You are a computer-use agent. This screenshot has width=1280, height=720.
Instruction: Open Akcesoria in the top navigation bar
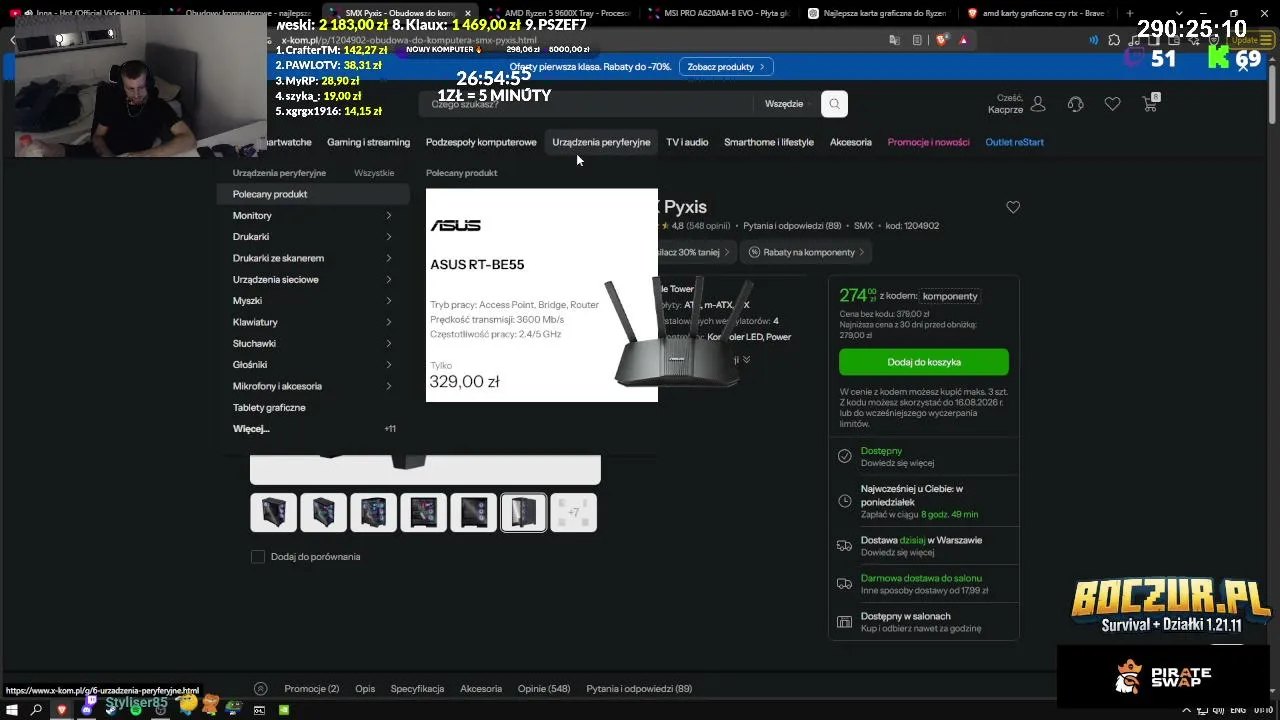[x=851, y=142]
